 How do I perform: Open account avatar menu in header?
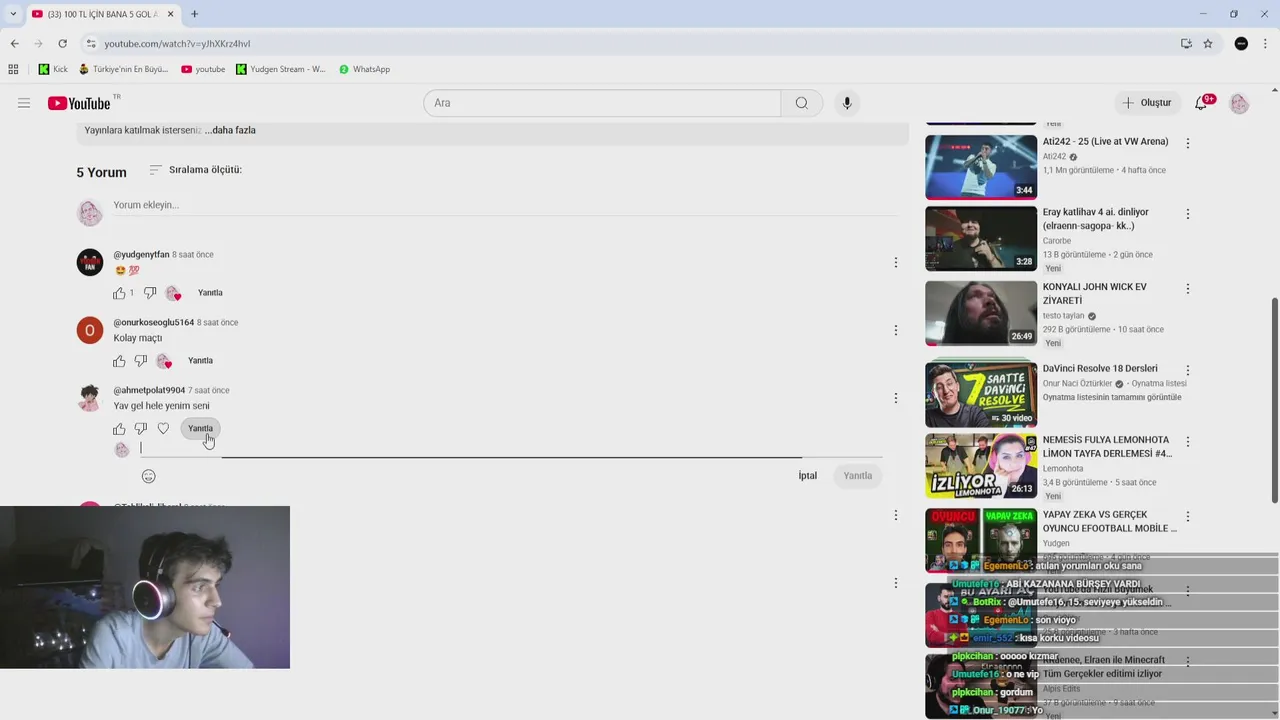[1239, 103]
